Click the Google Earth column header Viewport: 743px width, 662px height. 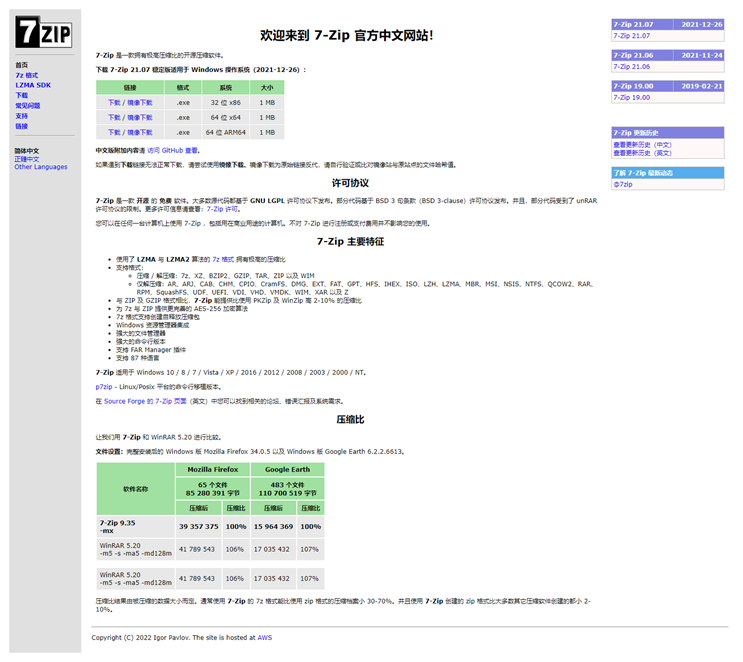click(x=287, y=470)
